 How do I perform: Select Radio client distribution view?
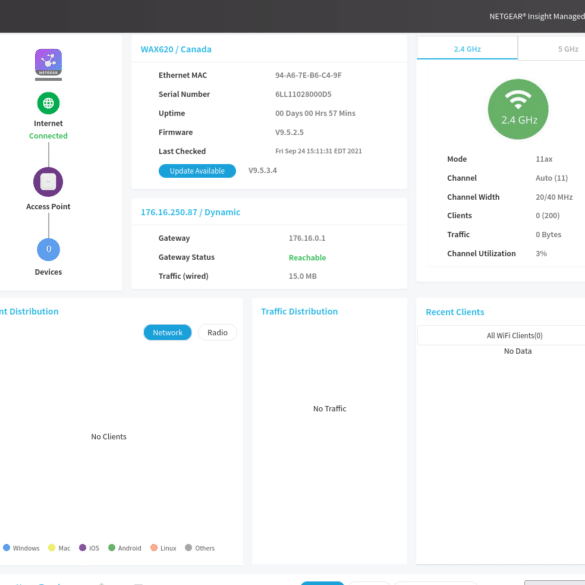[x=218, y=332]
